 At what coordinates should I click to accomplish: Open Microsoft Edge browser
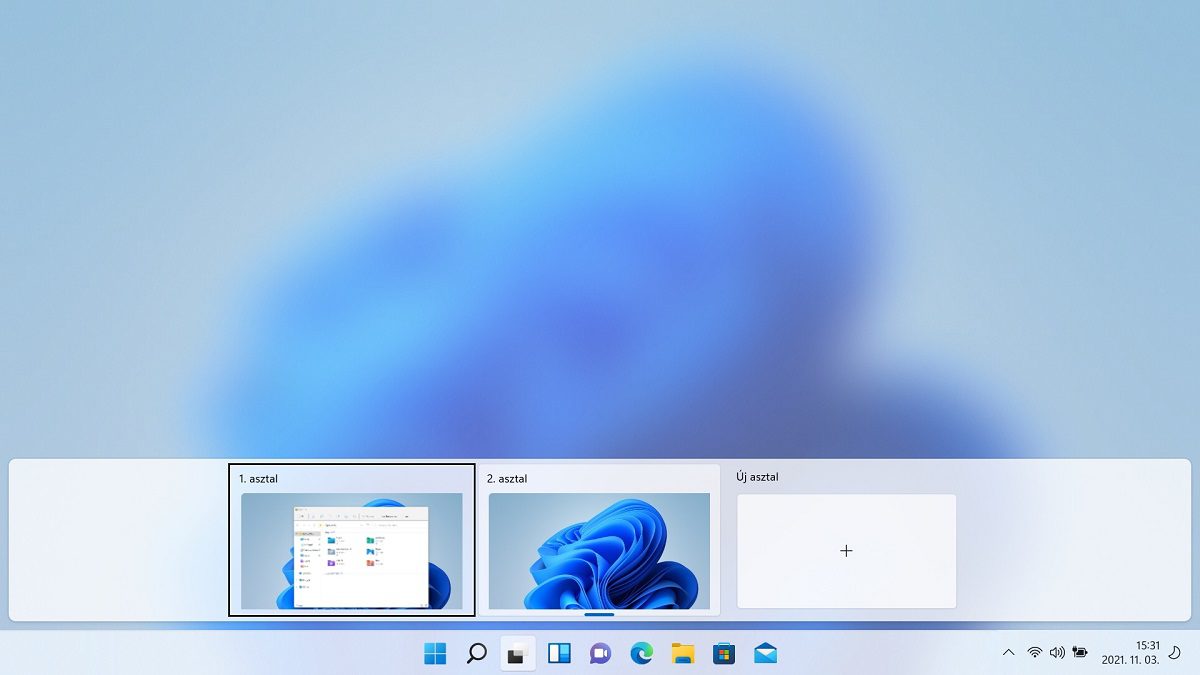tap(641, 654)
